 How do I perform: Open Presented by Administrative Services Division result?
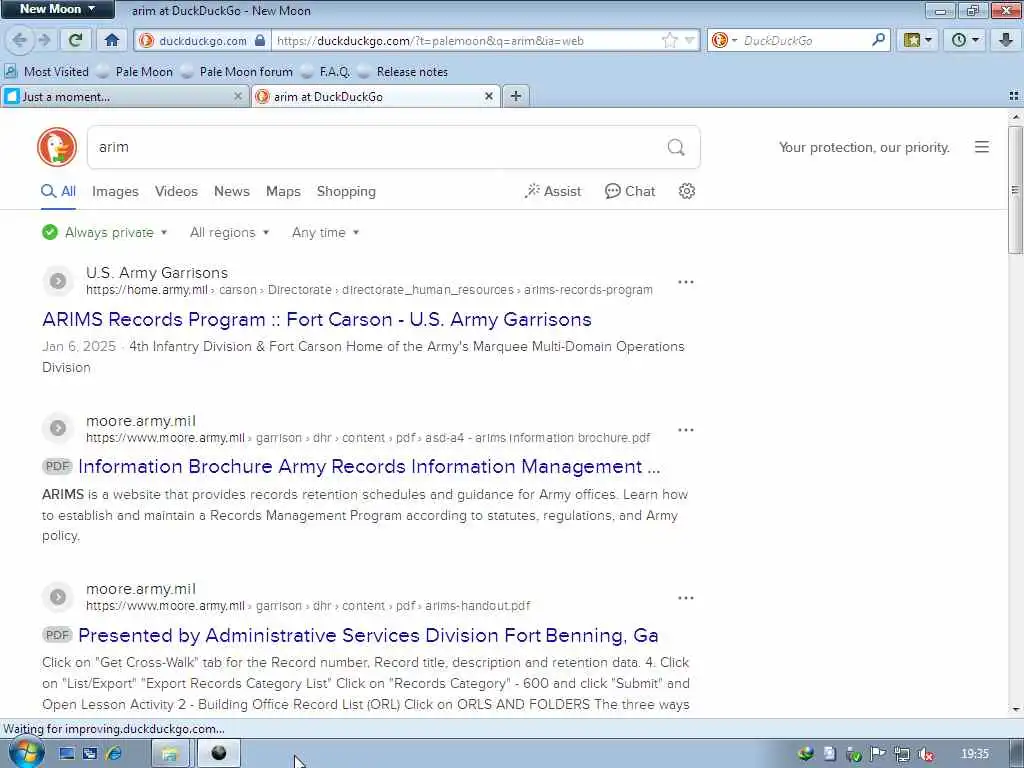pyautogui.click(x=368, y=635)
